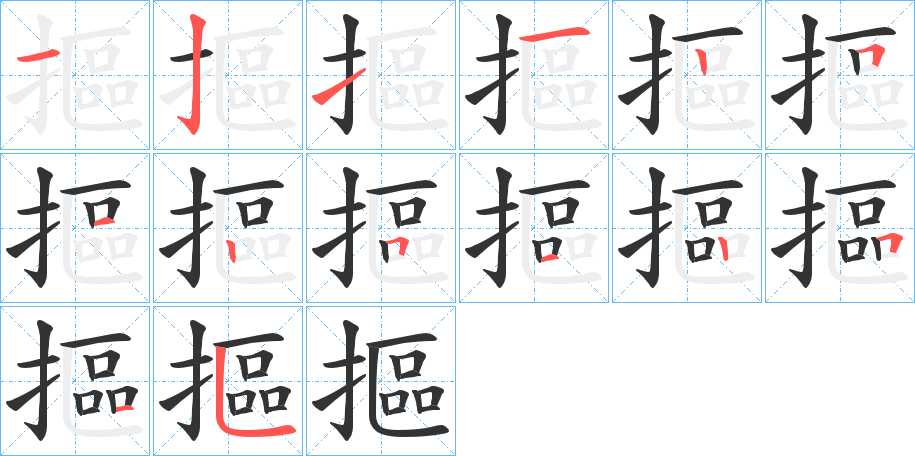Open the frame with red corner stroke on the lower-left box

tap(381, 228)
